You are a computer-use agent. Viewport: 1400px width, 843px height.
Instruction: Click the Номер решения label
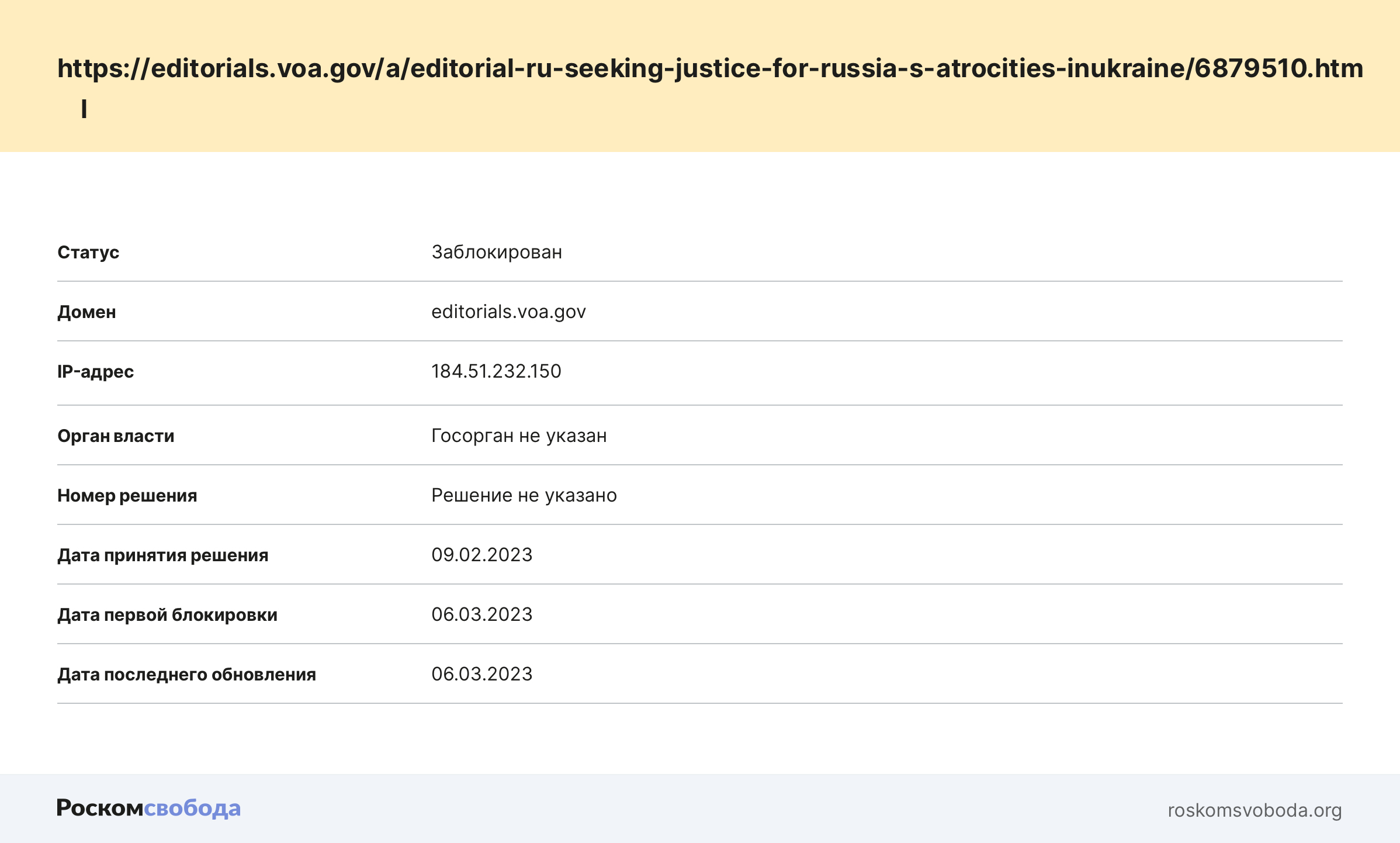point(127,496)
